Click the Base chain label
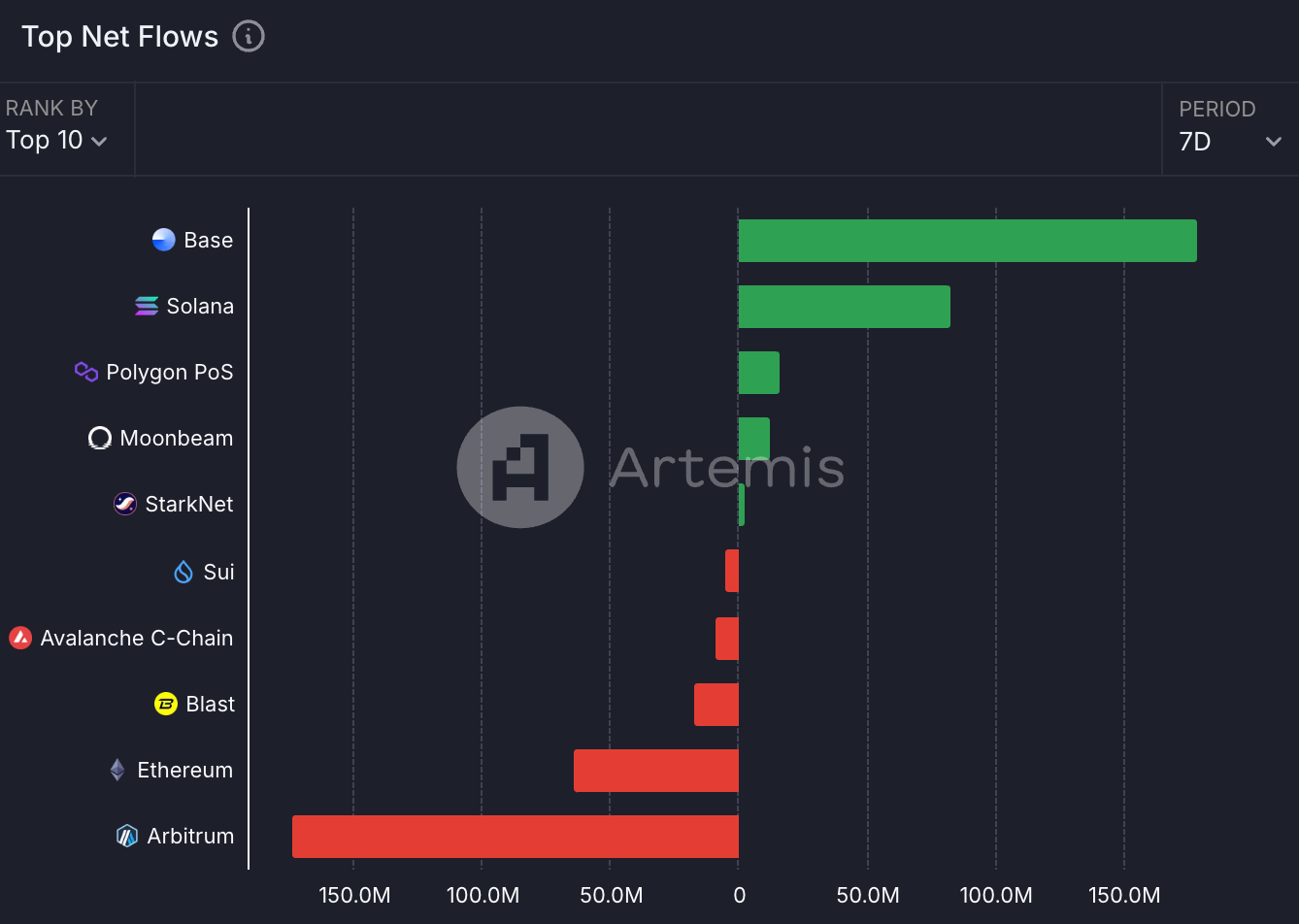This screenshot has height=924, width=1299. coord(209,240)
